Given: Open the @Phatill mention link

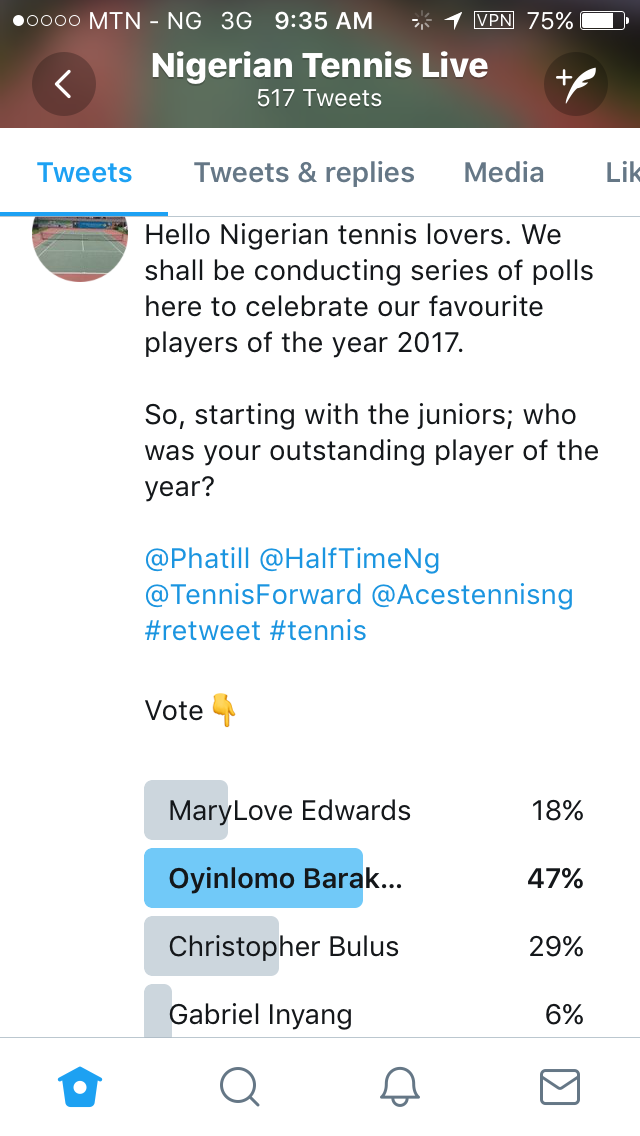Looking at the screenshot, I should 197,558.
